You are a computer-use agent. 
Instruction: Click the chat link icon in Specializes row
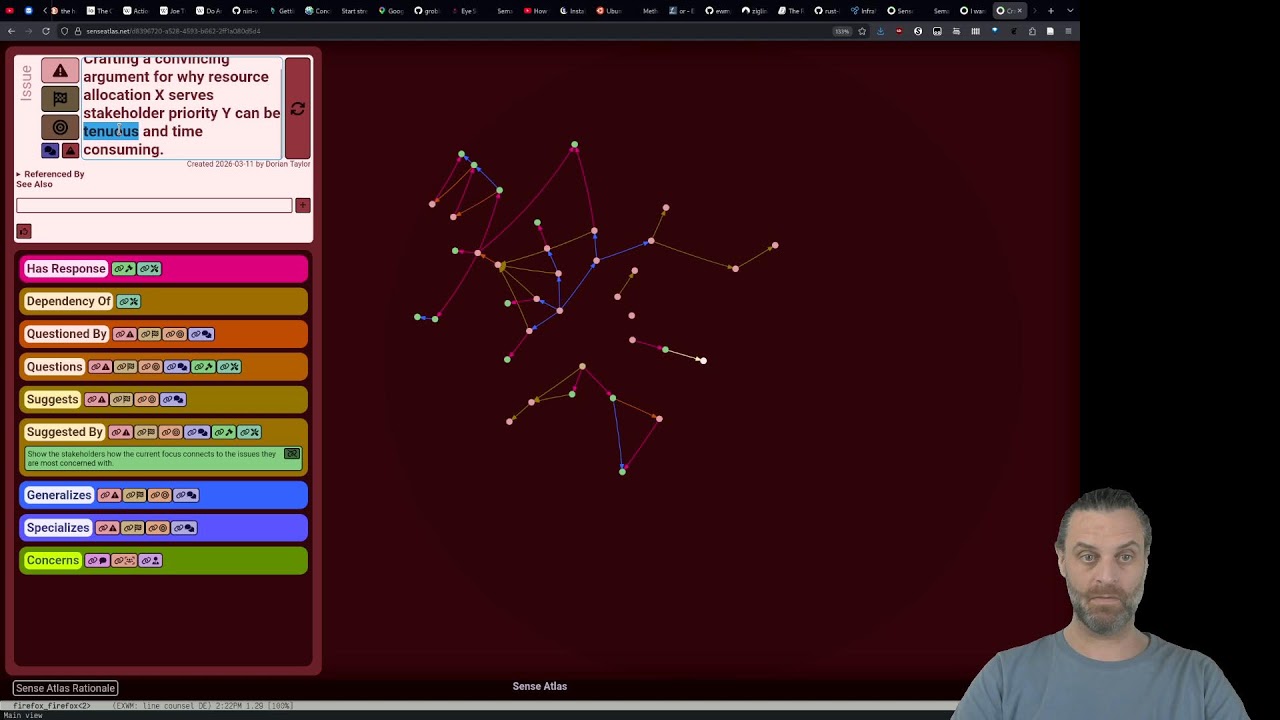point(184,528)
